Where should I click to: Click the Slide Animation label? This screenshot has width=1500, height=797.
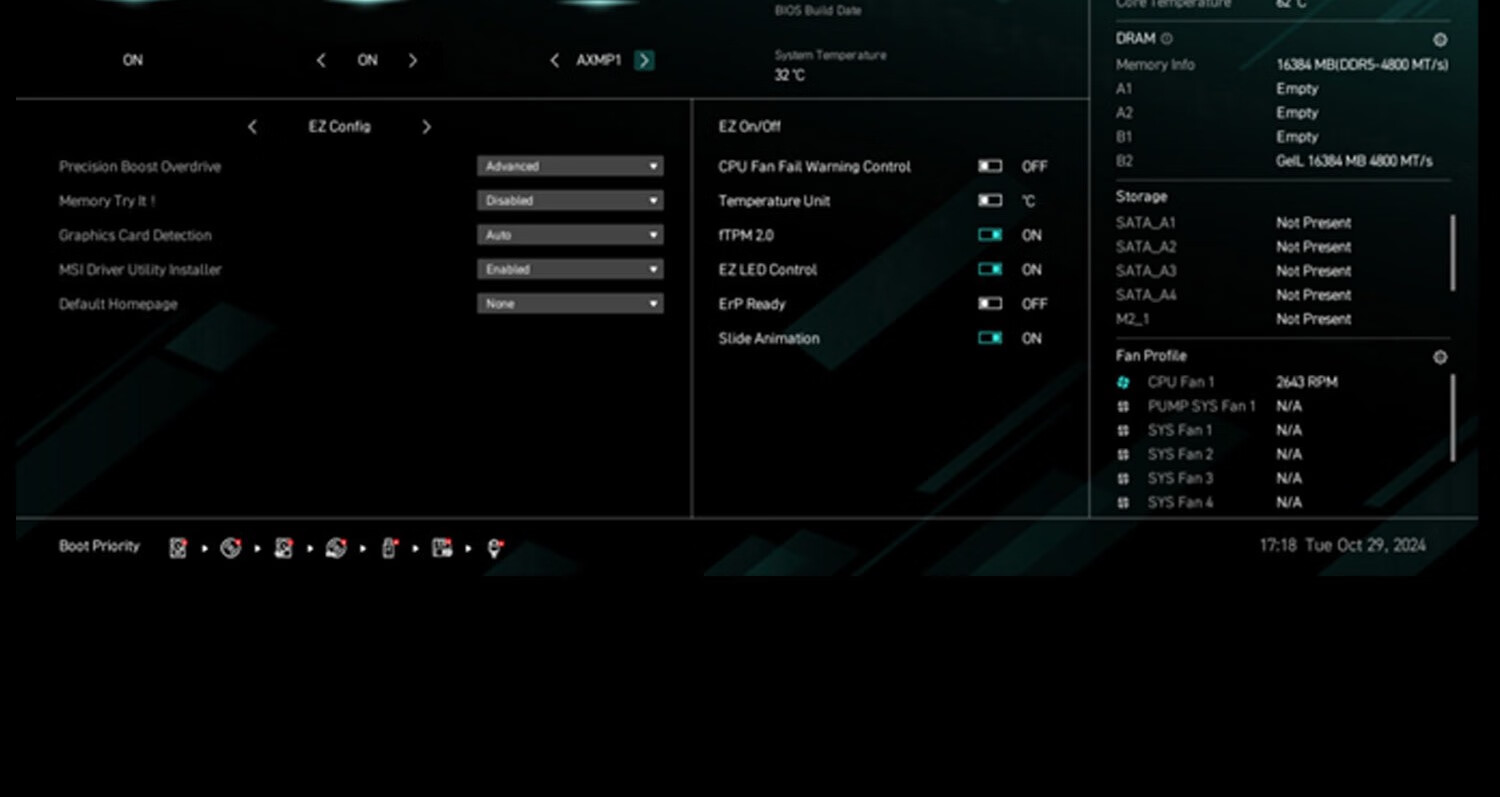tap(769, 338)
